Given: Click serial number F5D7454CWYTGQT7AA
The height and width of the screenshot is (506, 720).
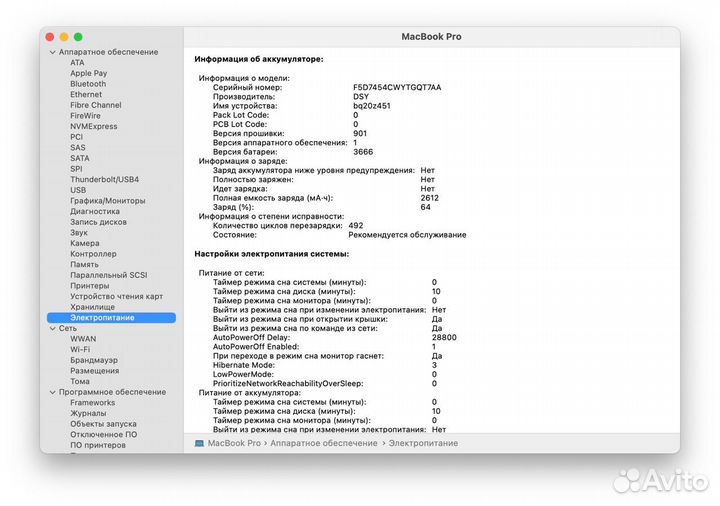Looking at the screenshot, I should pyautogui.click(x=397, y=87).
